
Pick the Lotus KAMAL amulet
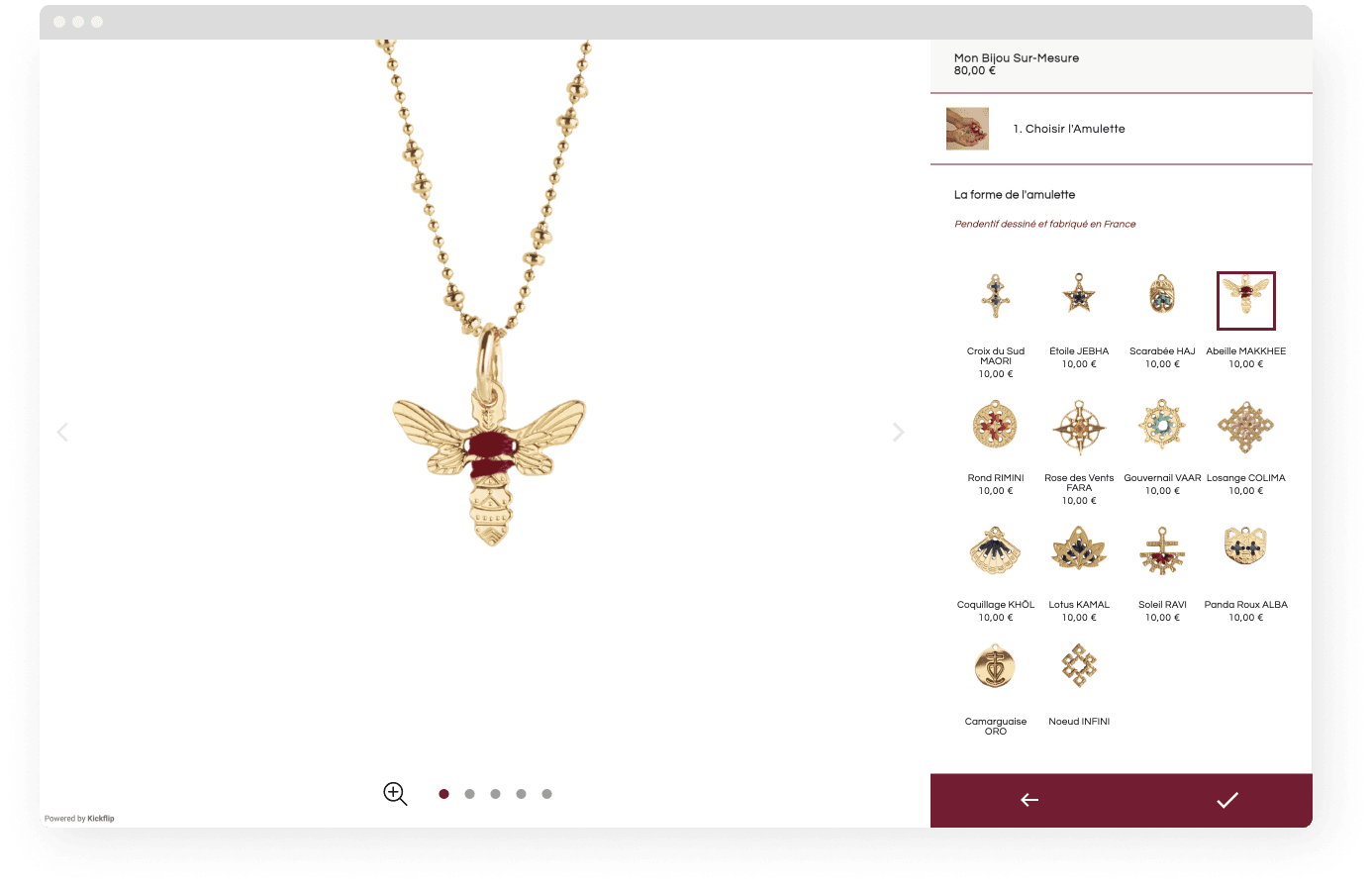click(x=1079, y=551)
